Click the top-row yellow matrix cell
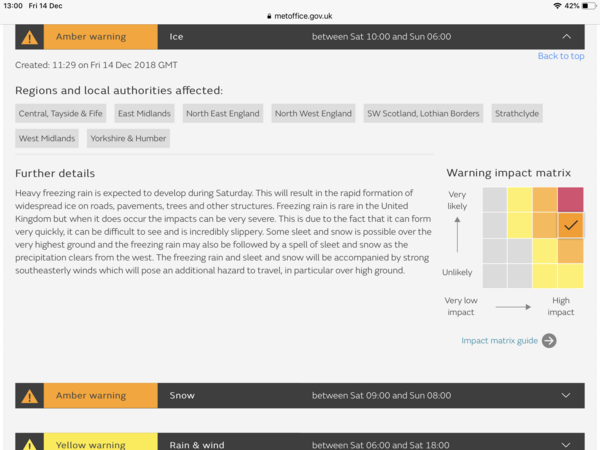This screenshot has height=450, width=600. coord(520,199)
